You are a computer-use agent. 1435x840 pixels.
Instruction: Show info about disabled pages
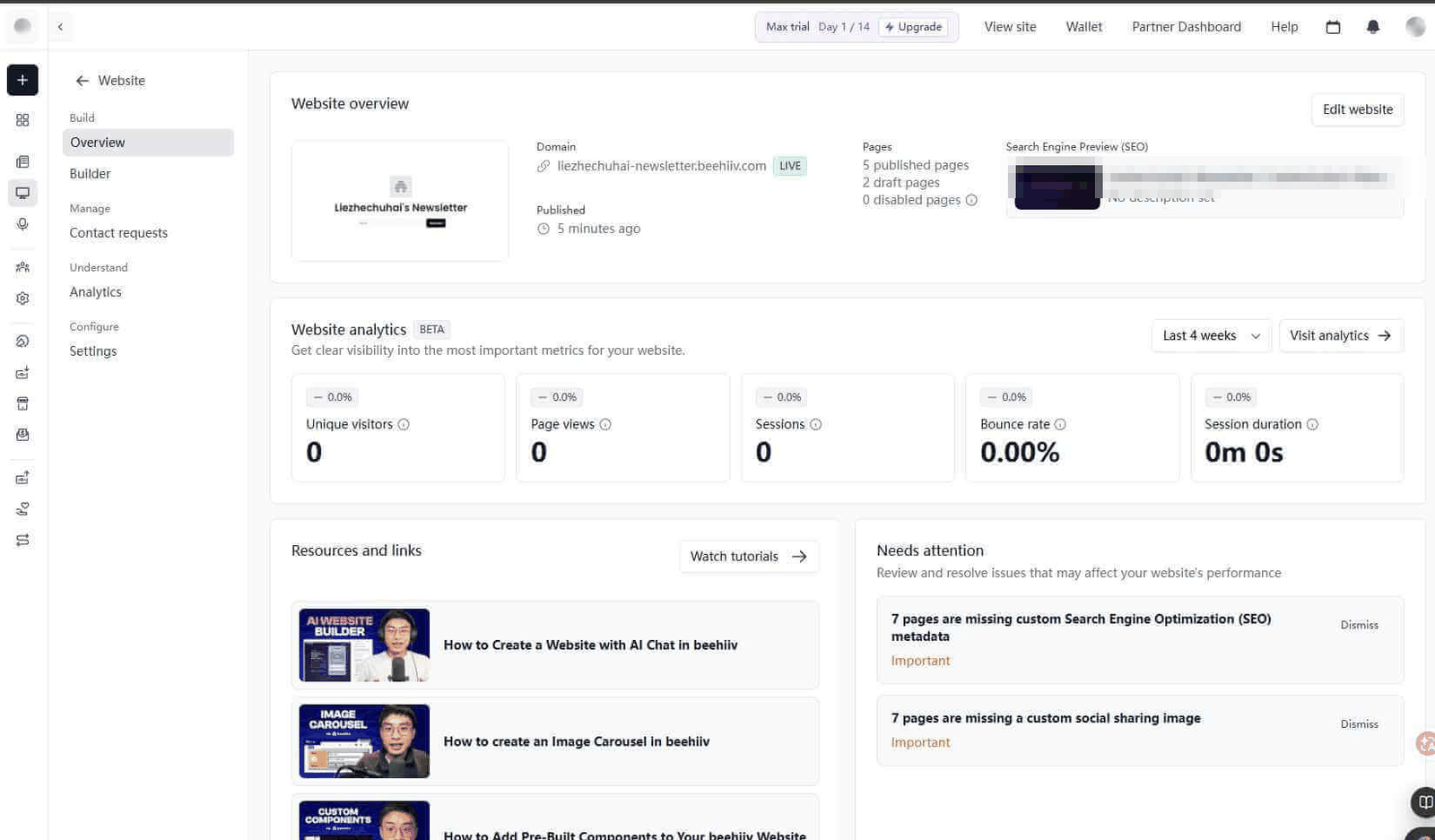971,200
